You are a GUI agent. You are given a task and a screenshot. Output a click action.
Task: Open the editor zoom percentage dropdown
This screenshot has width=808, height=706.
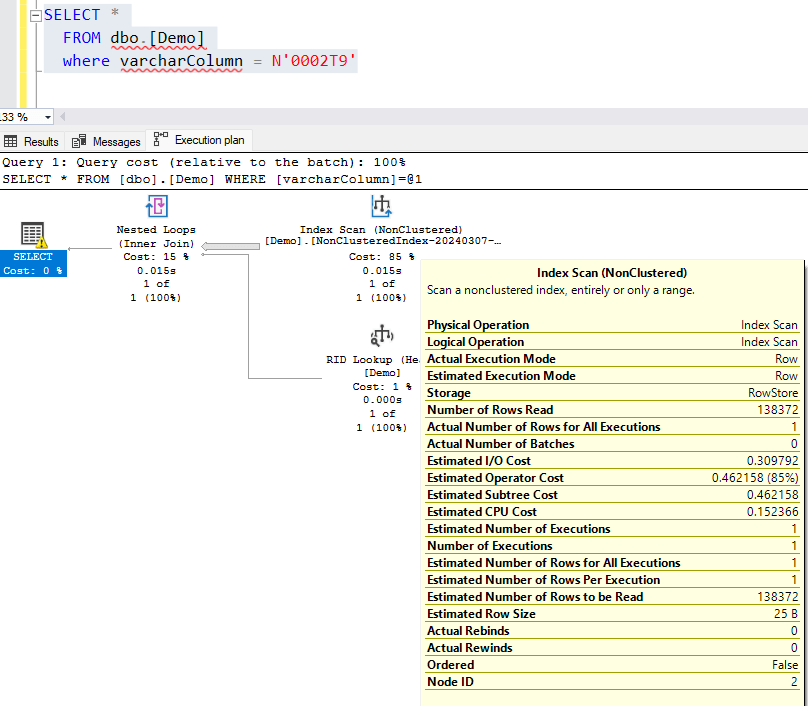click(x=47, y=117)
